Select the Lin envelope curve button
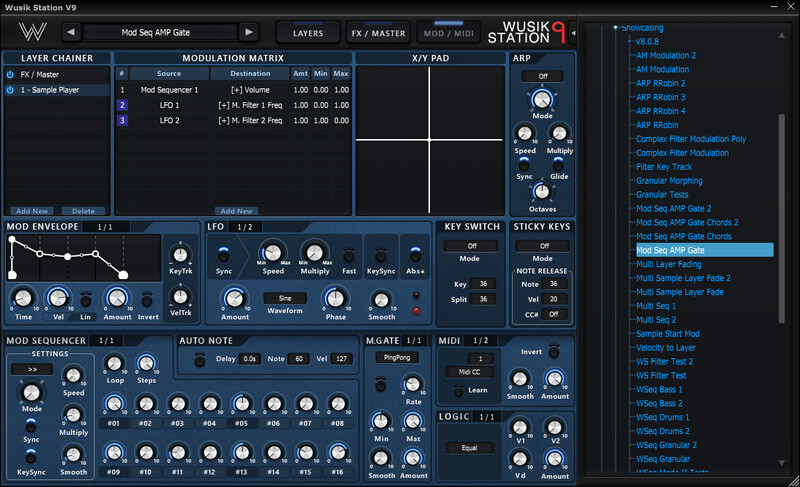 tap(85, 317)
